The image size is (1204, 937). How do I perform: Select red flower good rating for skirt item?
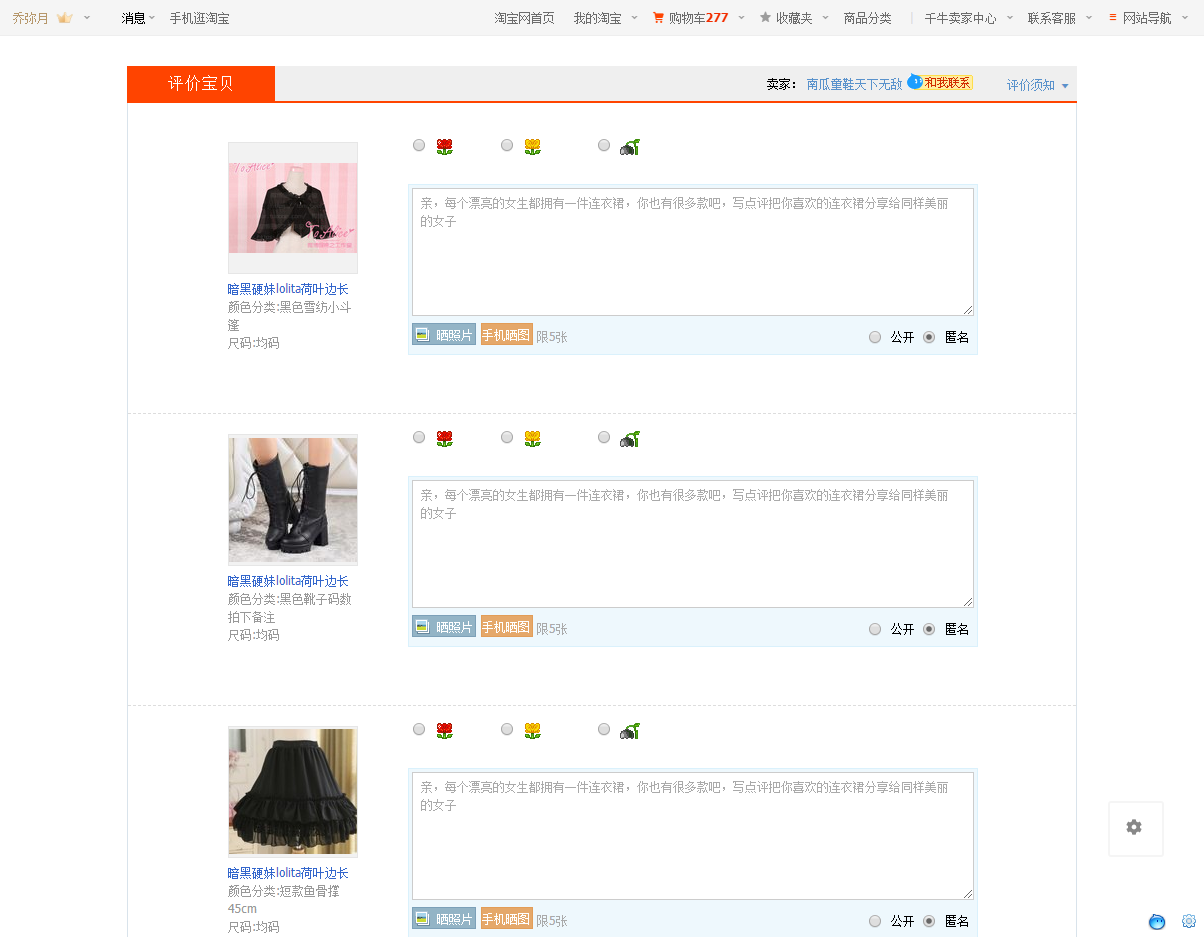coord(419,729)
